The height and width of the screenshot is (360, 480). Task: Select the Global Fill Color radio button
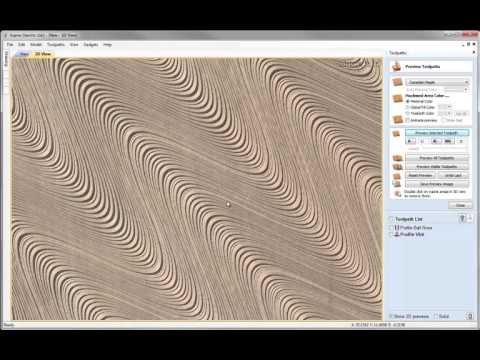407,107
